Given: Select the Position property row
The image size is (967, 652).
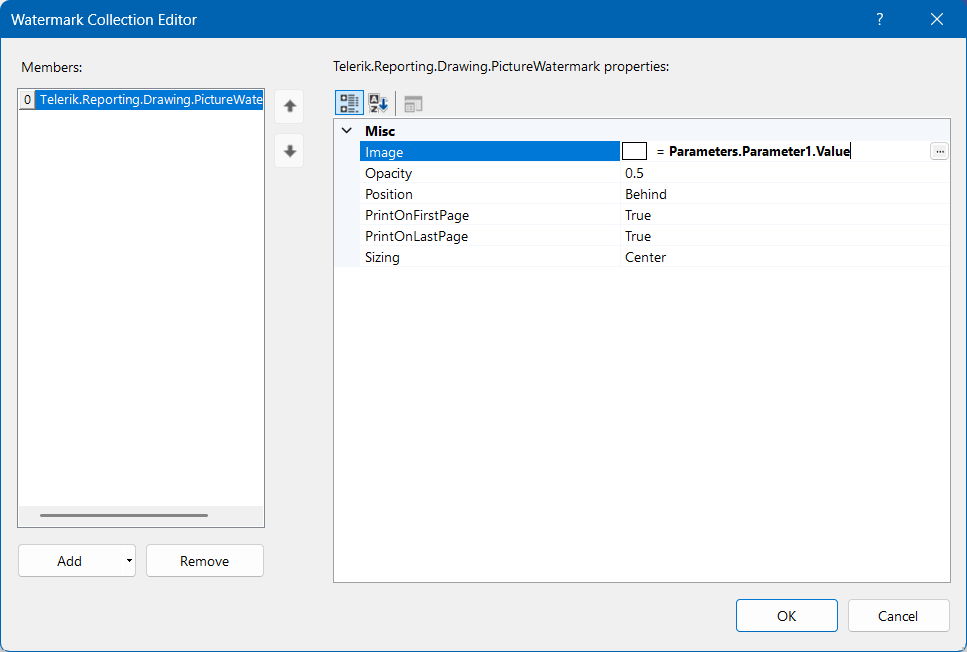Looking at the screenshot, I should pyautogui.click(x=490, y=194).
